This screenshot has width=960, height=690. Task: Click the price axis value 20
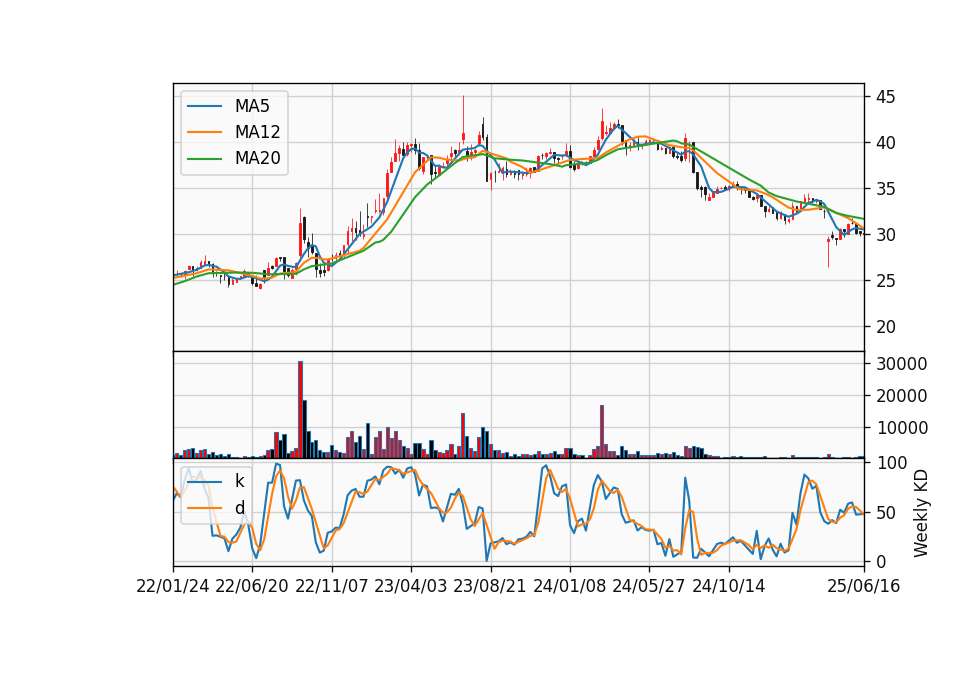click(x=886, y=327)
